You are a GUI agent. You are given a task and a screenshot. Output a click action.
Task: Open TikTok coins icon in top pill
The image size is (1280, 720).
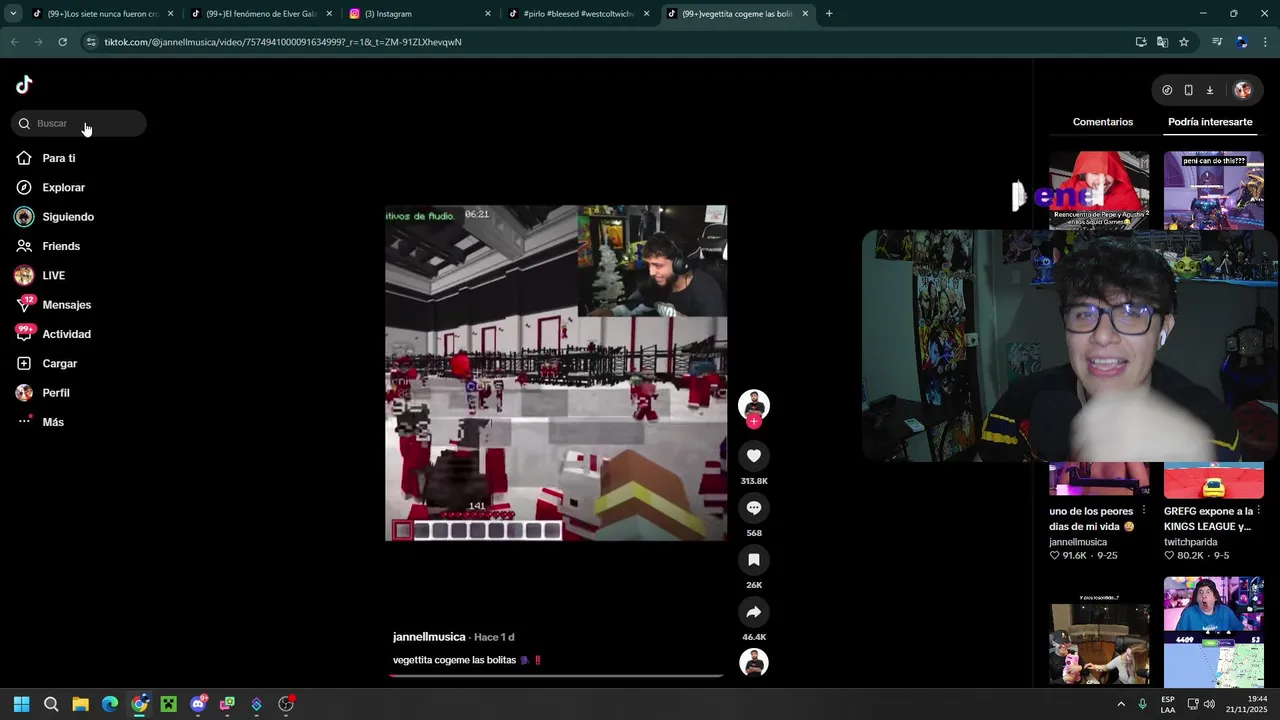click(1167, 90)
